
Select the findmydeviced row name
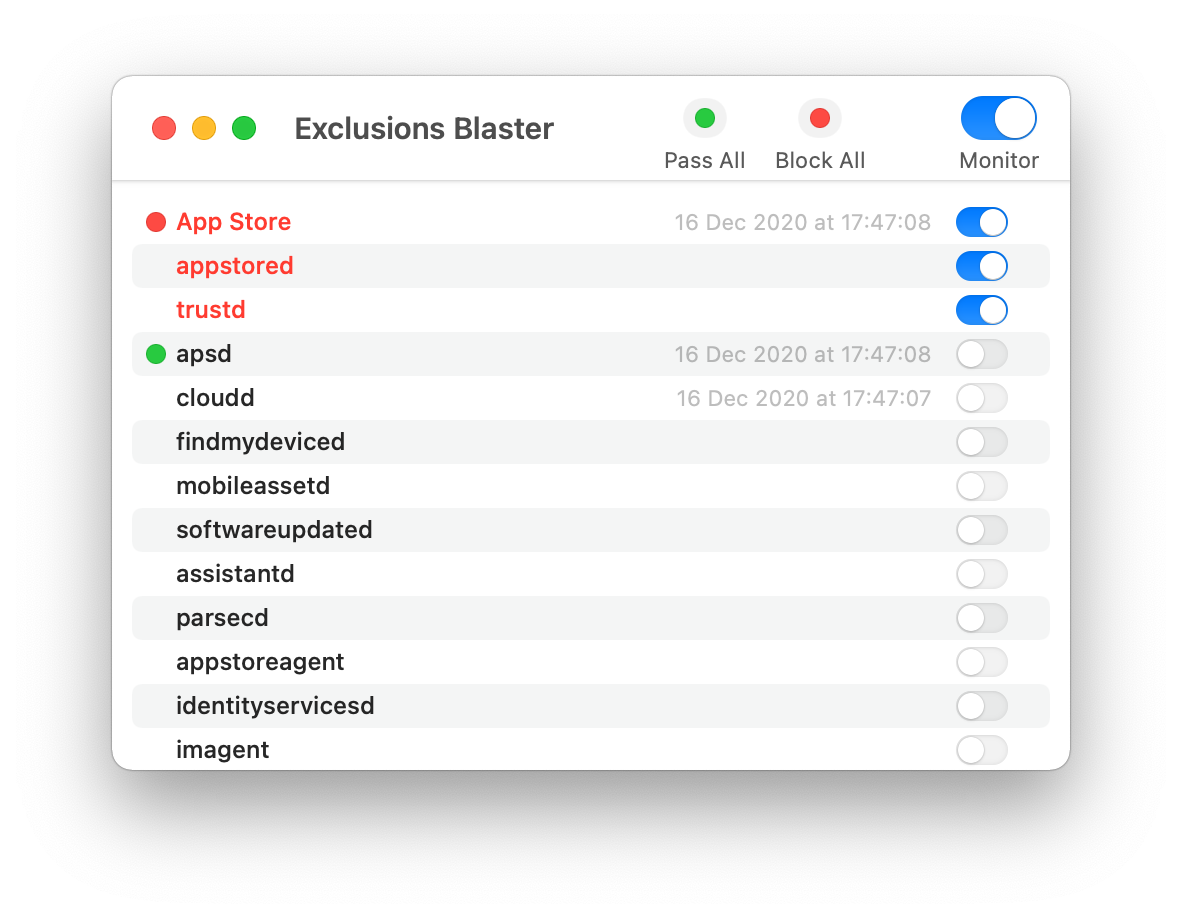260,442
